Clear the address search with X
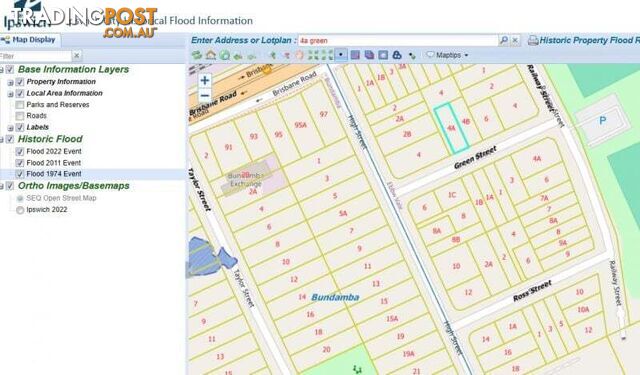640x375 pixels. click(x=515, y=40)
